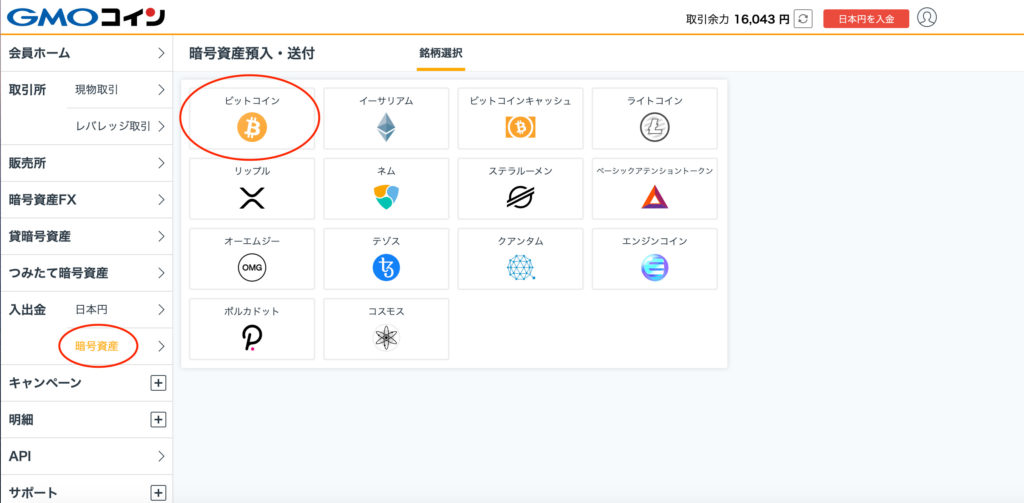
Task: Click chevron next to 暗号資産FX
Action: [x=161, y=200]
